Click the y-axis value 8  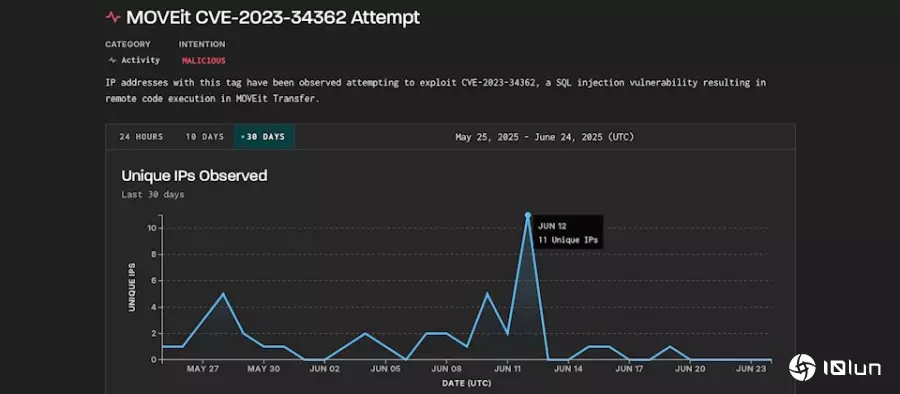(x=154, y=254)
